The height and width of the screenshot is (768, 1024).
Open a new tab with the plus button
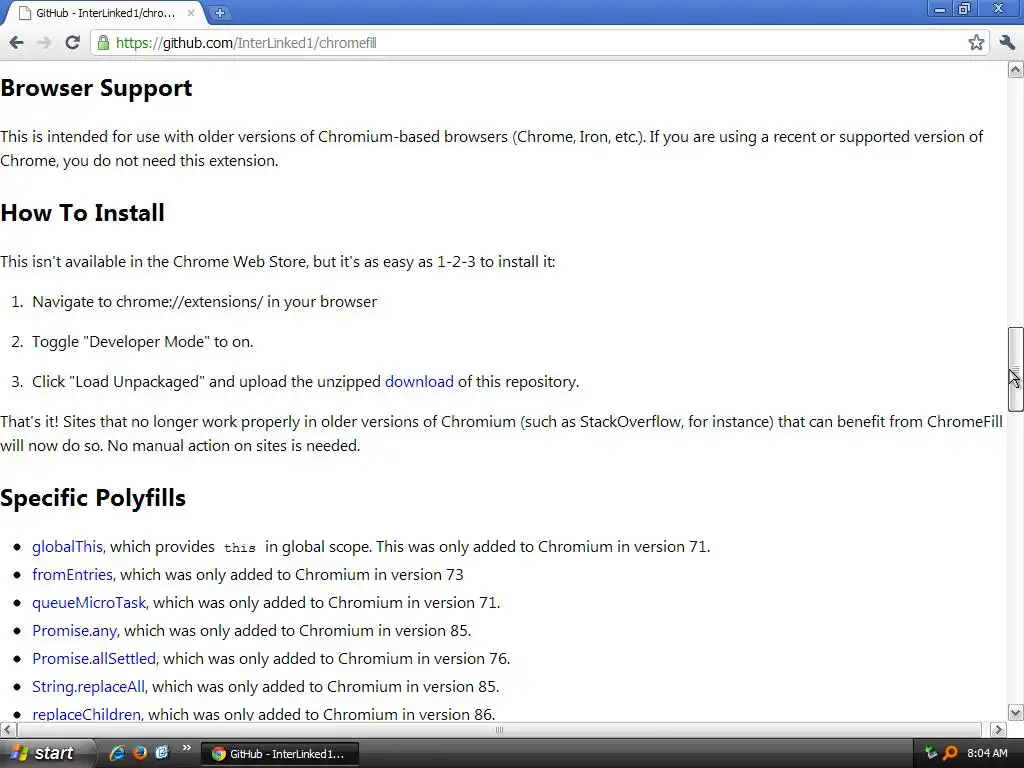220,13
